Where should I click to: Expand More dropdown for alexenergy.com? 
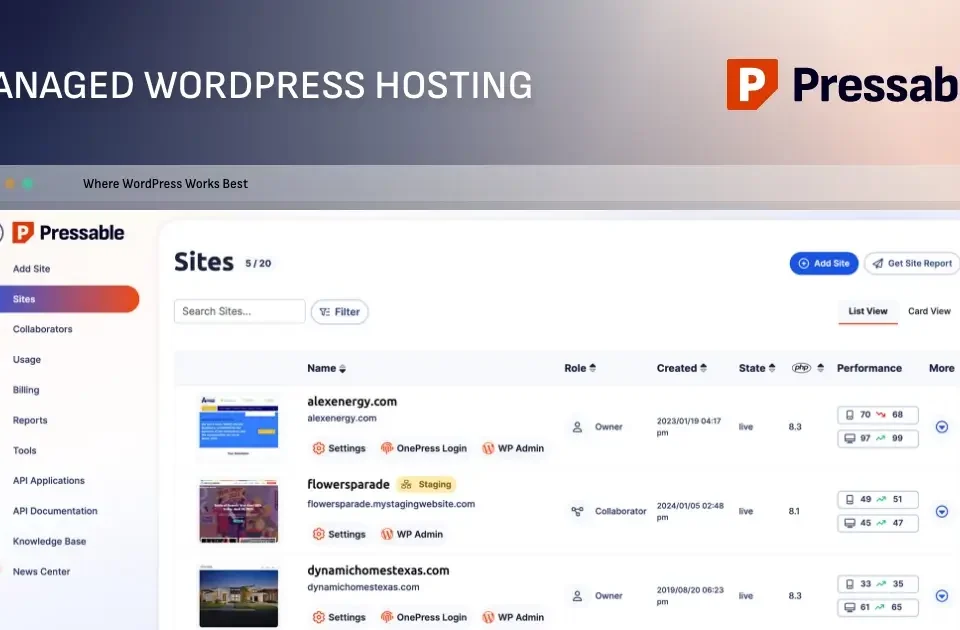coord(941,427)
